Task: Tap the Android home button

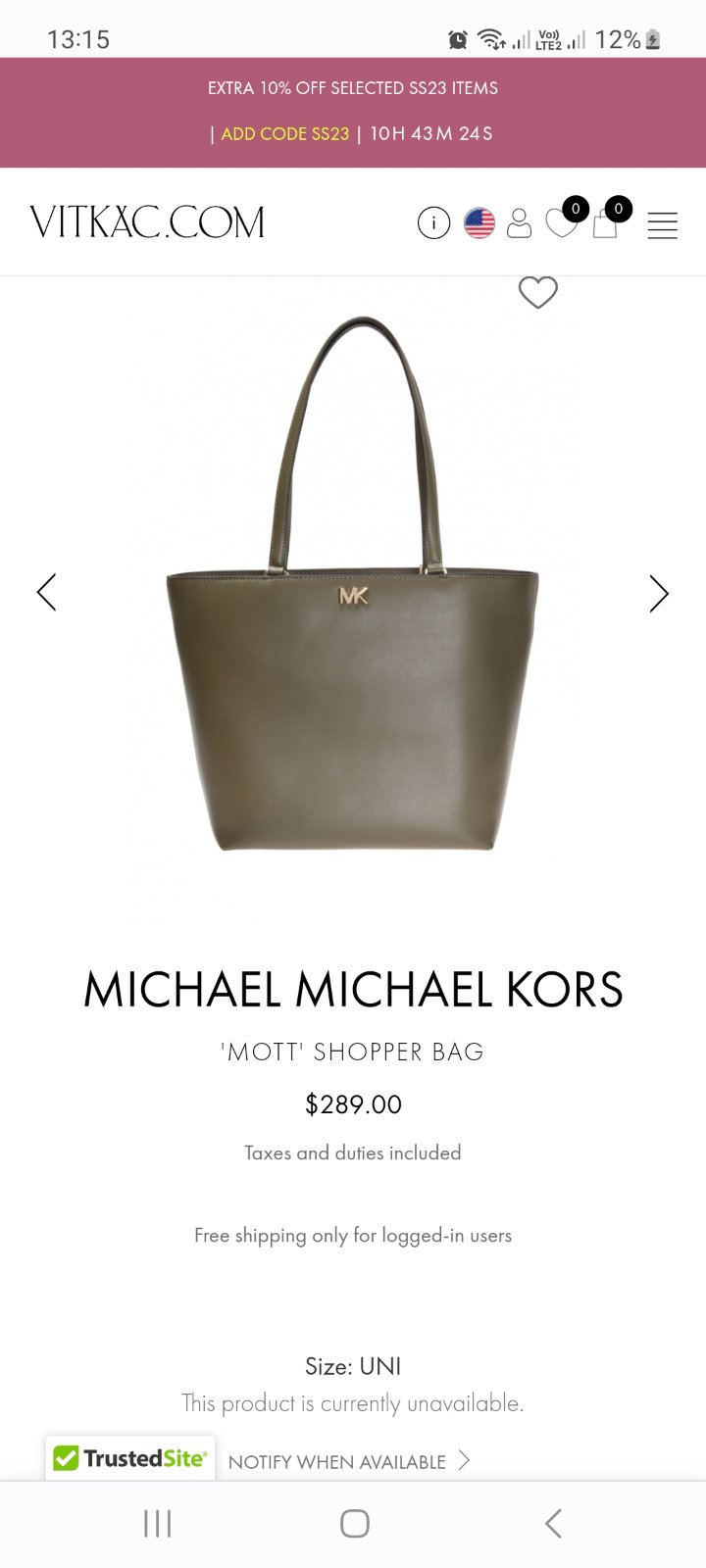Action: tap(354, 1523)
